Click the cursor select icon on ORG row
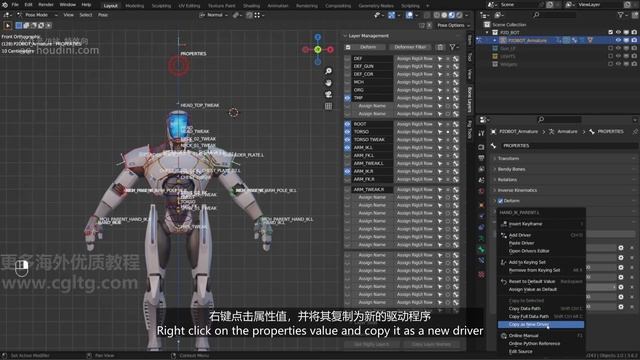The width and height of the screenshot is (640, 360). 440,90
